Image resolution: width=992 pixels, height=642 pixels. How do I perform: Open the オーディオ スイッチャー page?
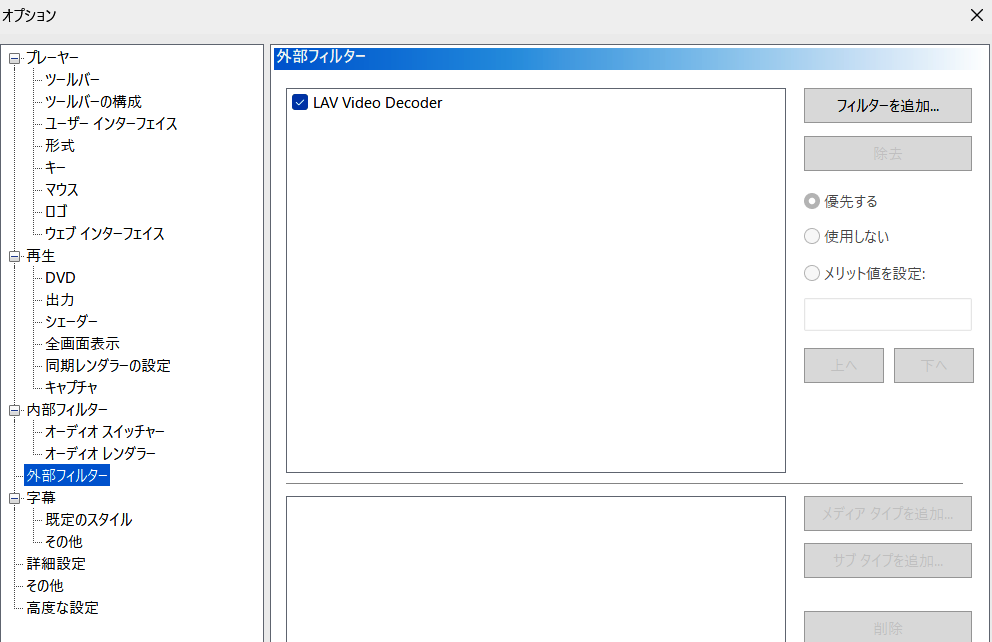coord(105,432)
